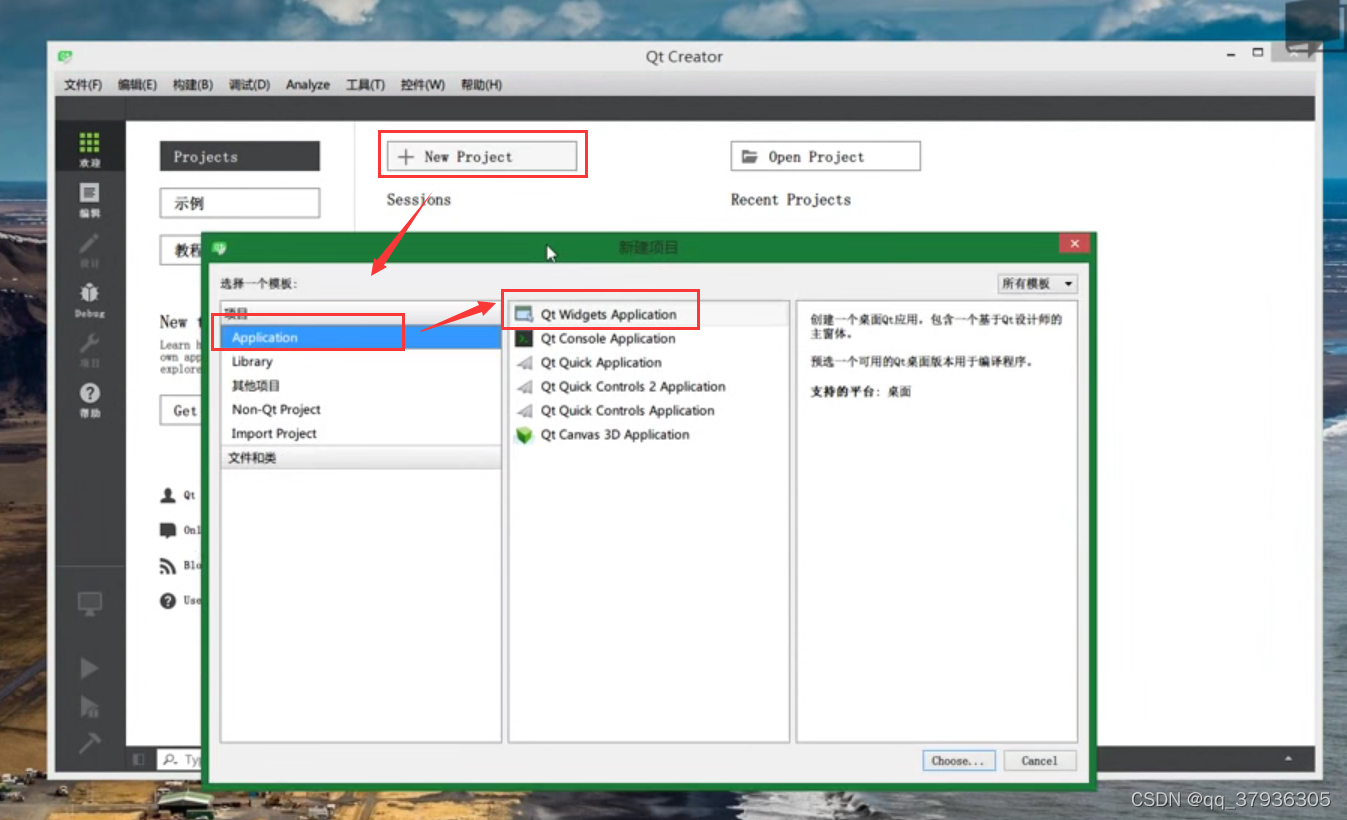Click the Get Started button
Screen dimensions: 1347x820
click(181, 410)
